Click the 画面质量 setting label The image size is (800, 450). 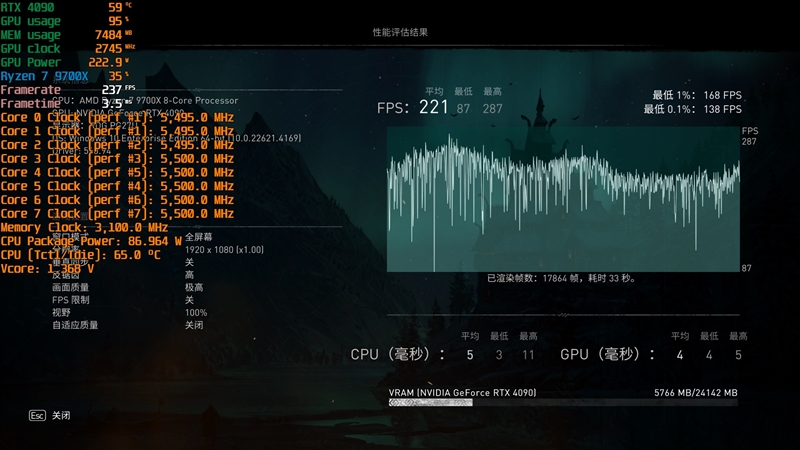(x=70, y=287)
